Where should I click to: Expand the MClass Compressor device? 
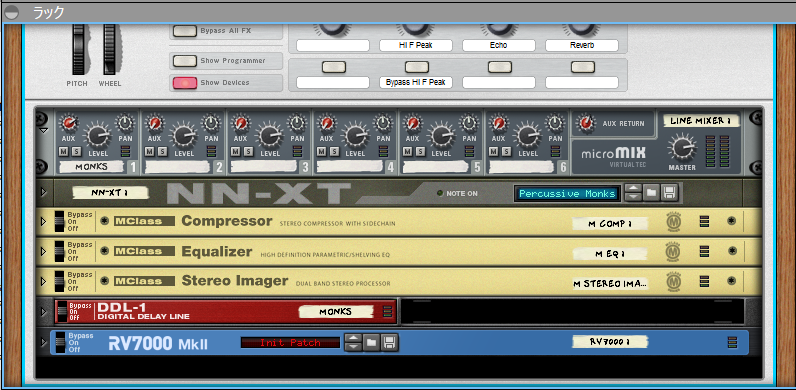click(43, 222)
